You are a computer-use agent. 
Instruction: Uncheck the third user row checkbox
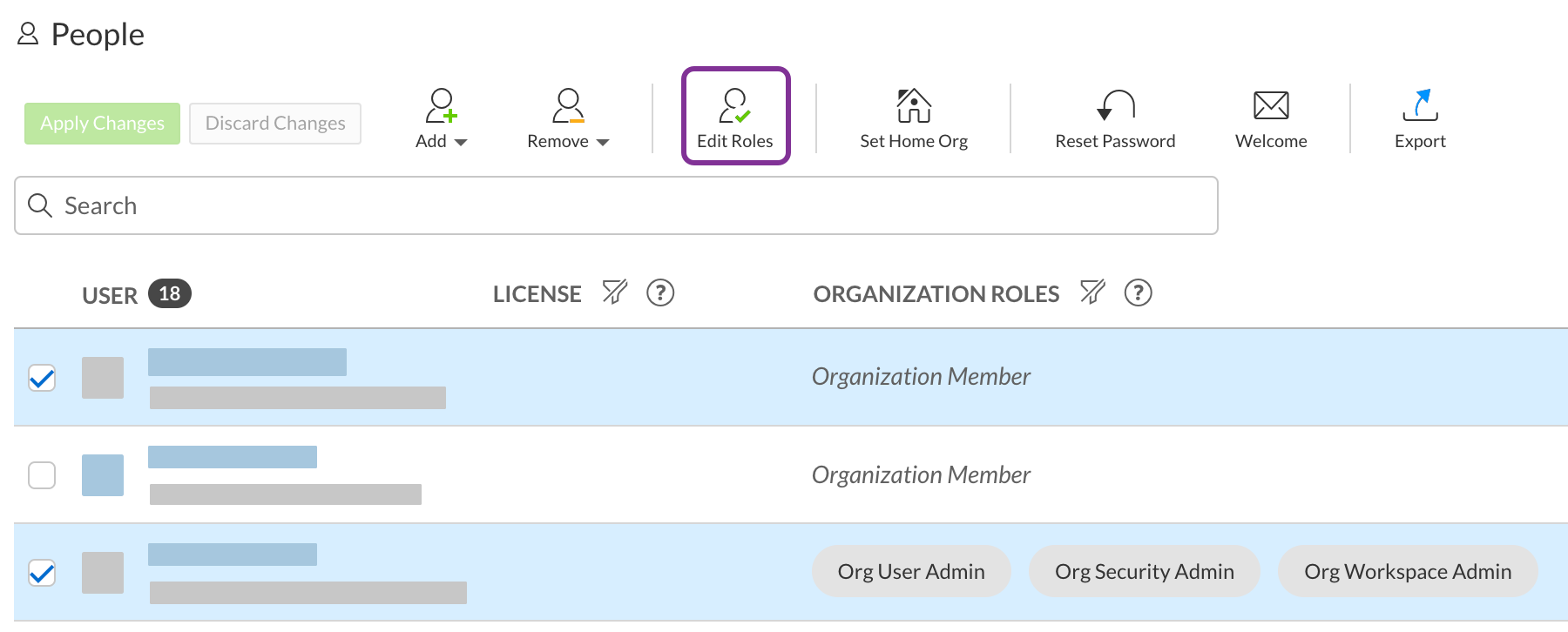[x=42, y=573]
